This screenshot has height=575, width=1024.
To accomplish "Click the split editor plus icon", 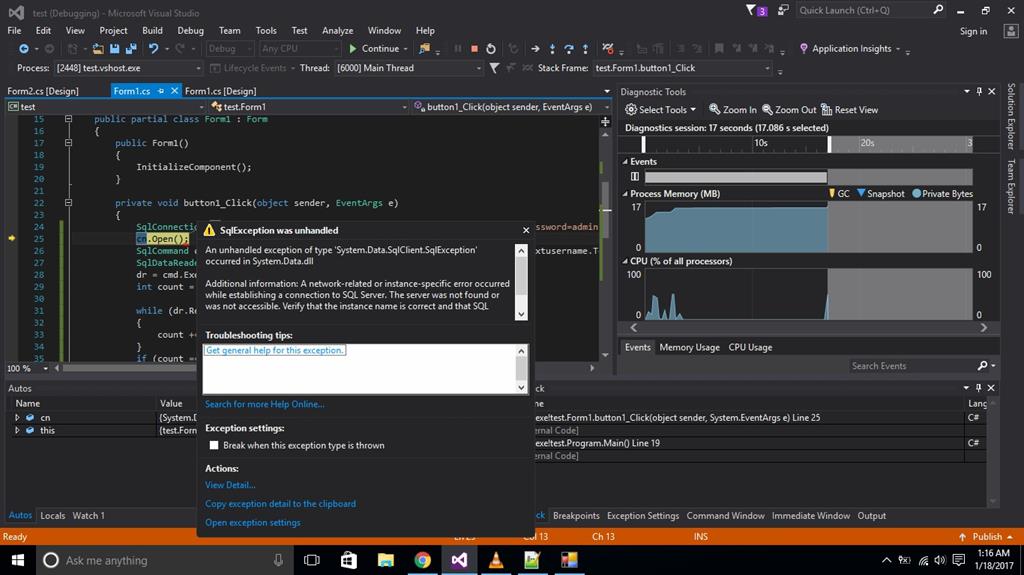I will [x=605, y=122].
